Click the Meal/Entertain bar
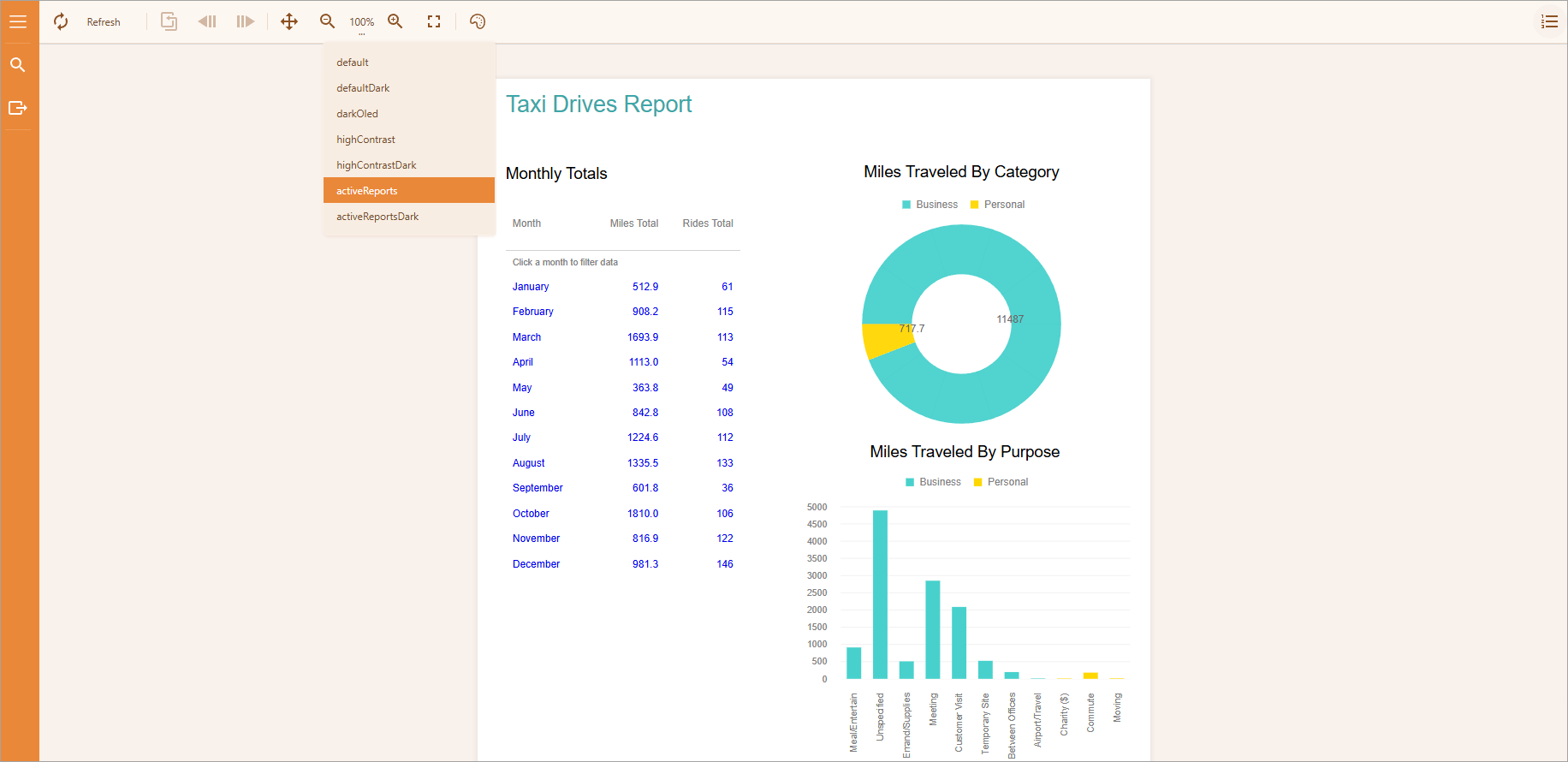Image resolution: width=1568 pixels, height=762 pixels. [854, 663]
